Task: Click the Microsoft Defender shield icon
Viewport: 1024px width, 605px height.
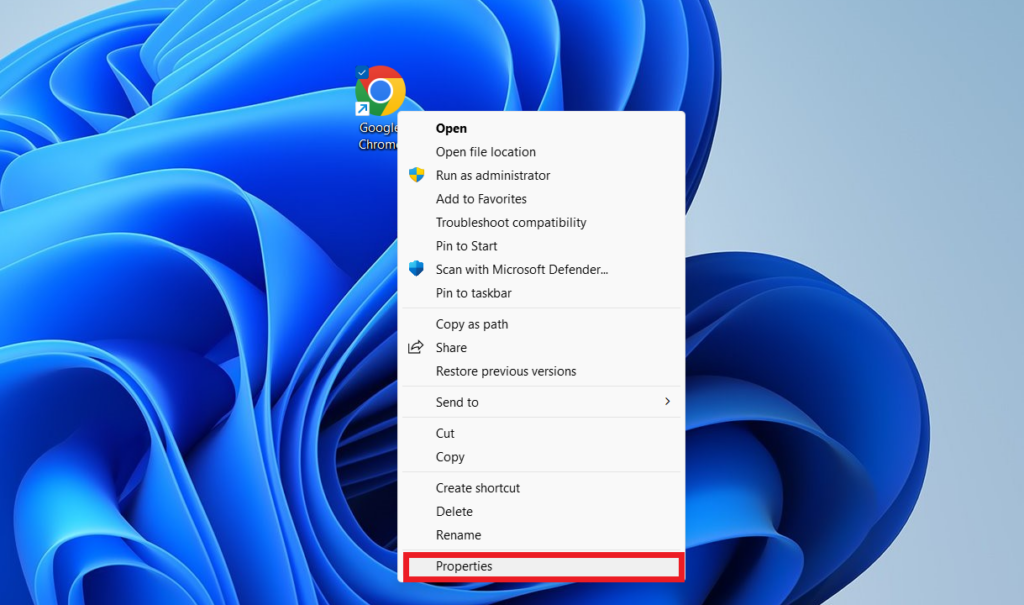Action: point(416,269)
